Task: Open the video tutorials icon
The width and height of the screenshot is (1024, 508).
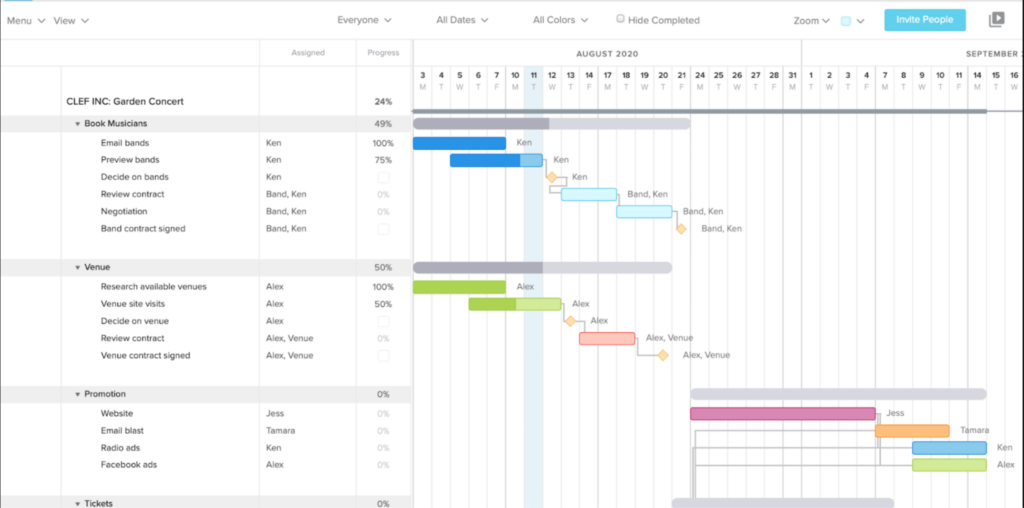Action: [x=996, y=20]
